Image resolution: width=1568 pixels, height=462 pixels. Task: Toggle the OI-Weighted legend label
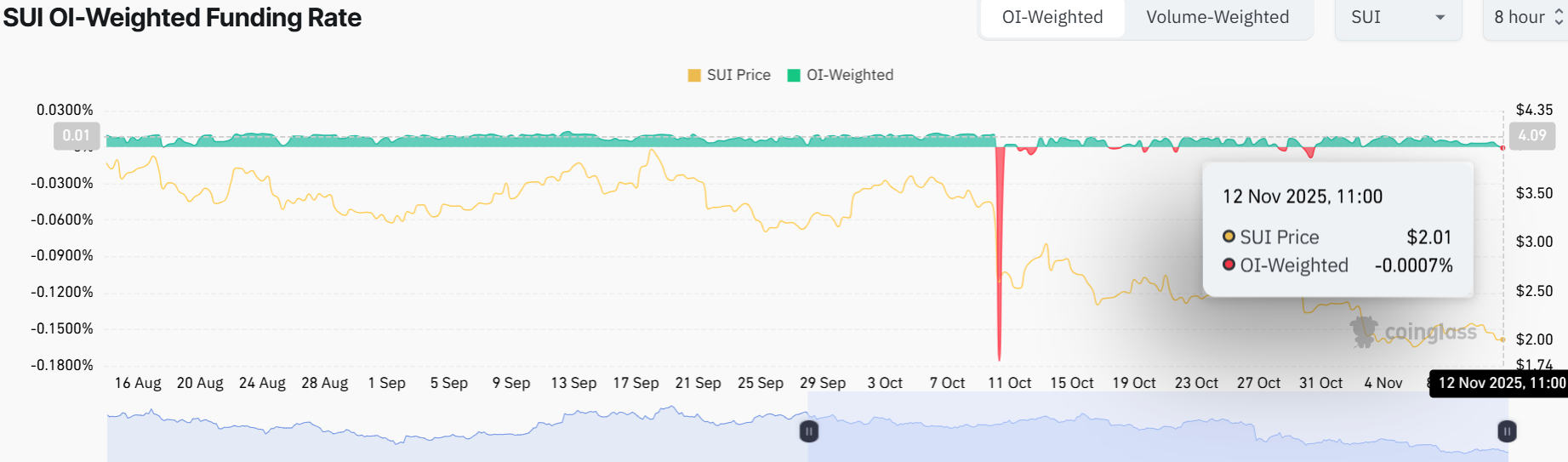point(850,75)
